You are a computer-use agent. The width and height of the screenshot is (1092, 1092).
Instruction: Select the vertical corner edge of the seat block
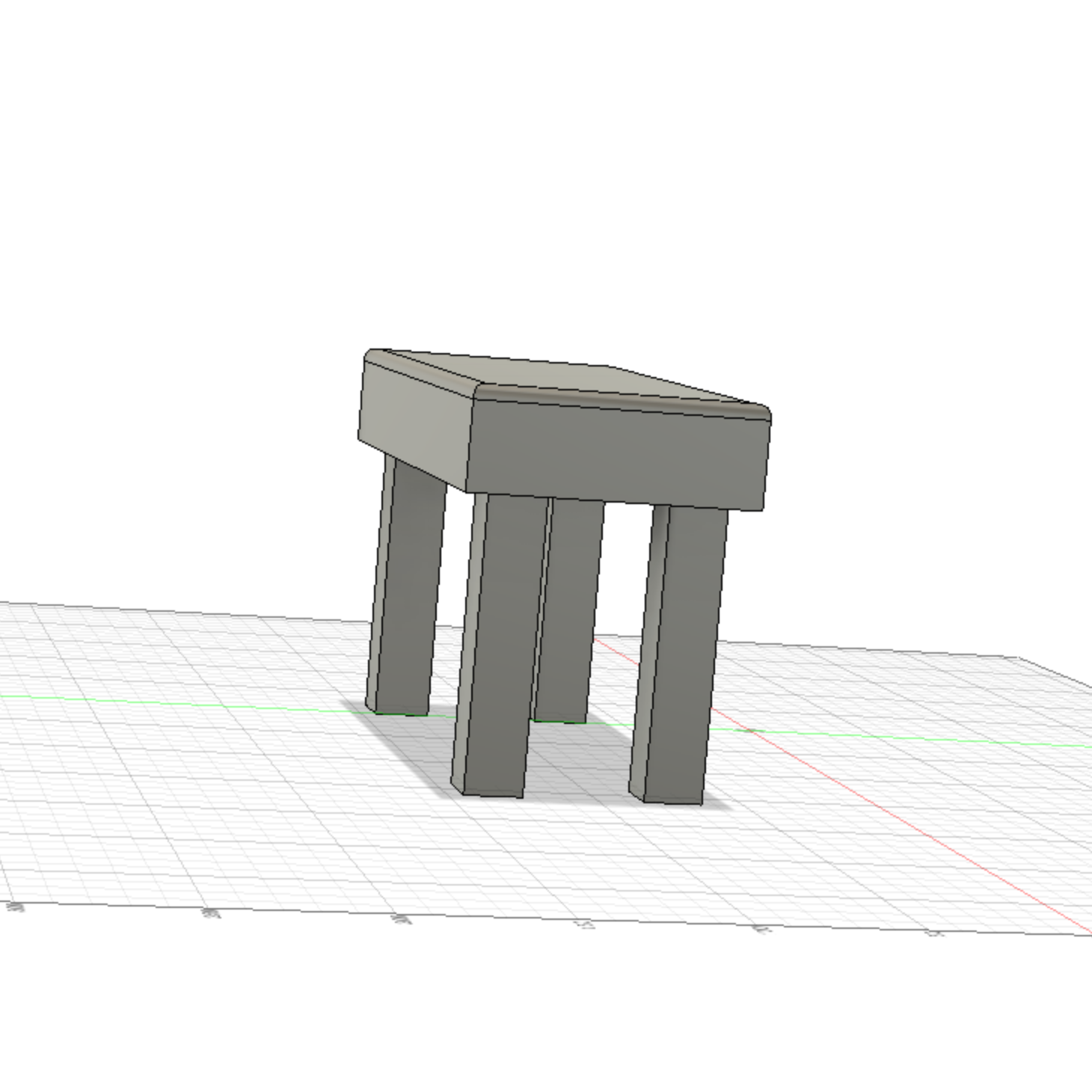(x=471, y=446)
